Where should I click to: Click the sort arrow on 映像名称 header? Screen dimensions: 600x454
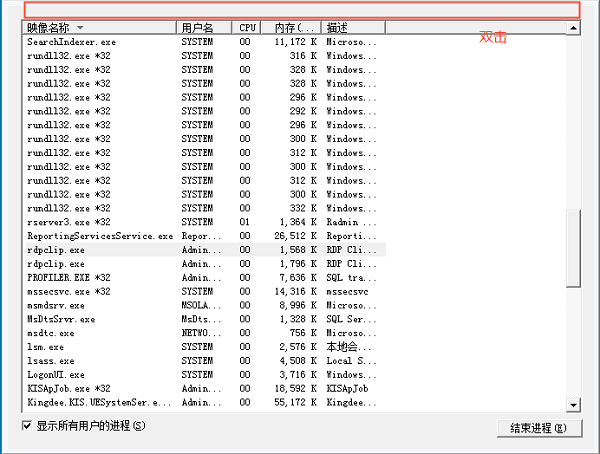pos(80,28)
